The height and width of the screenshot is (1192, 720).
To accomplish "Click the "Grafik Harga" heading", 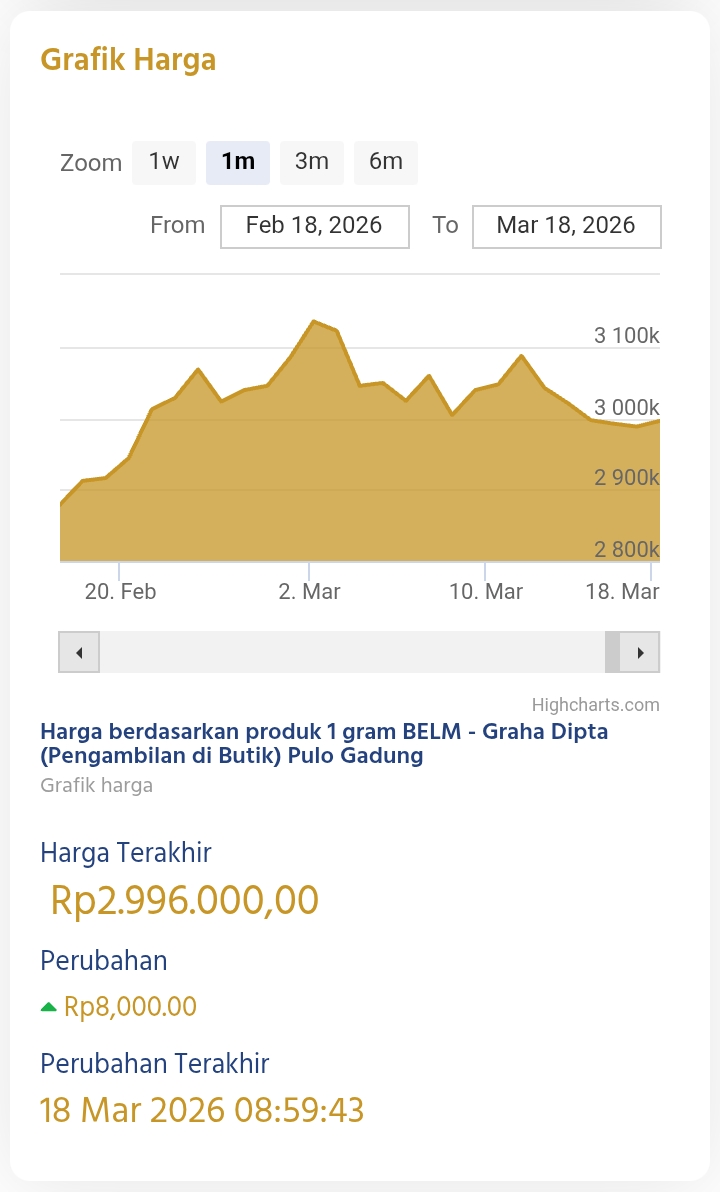I will point(128,60).
